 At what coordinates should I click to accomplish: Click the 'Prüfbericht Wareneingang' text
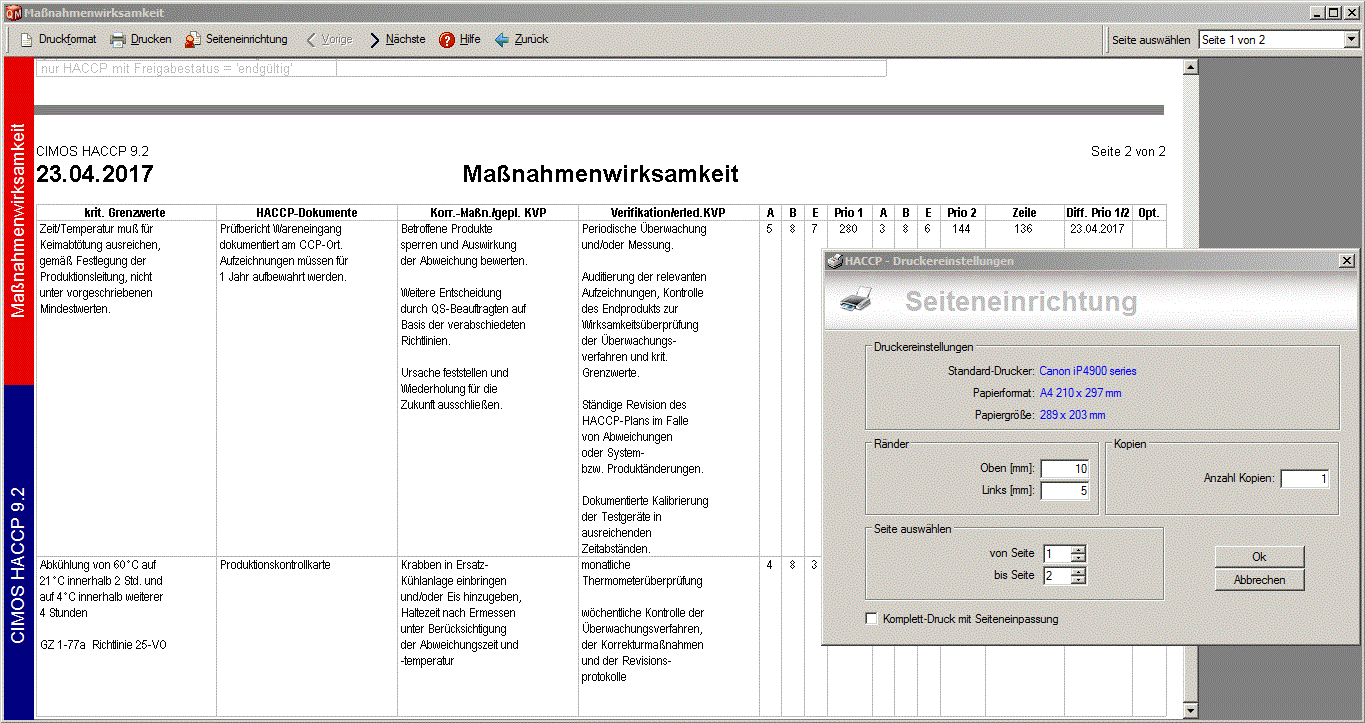click(281, 229)
